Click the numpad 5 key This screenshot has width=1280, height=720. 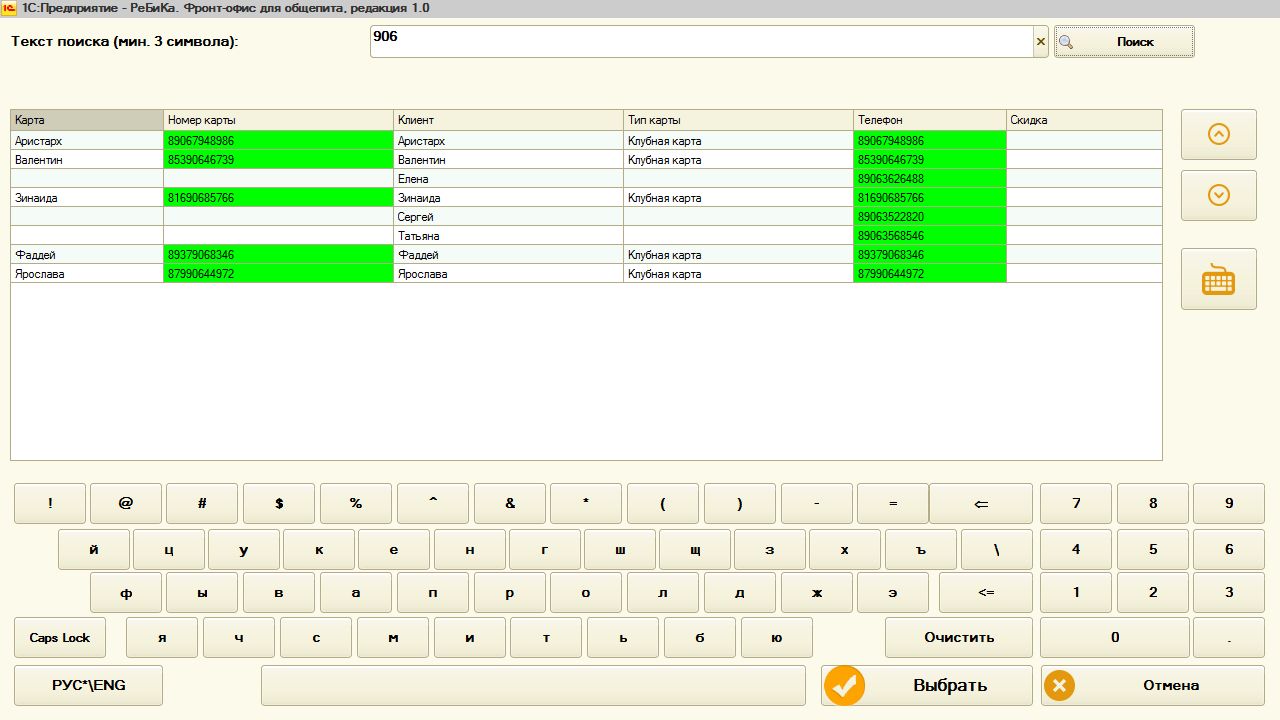[x=1153, y=549]
